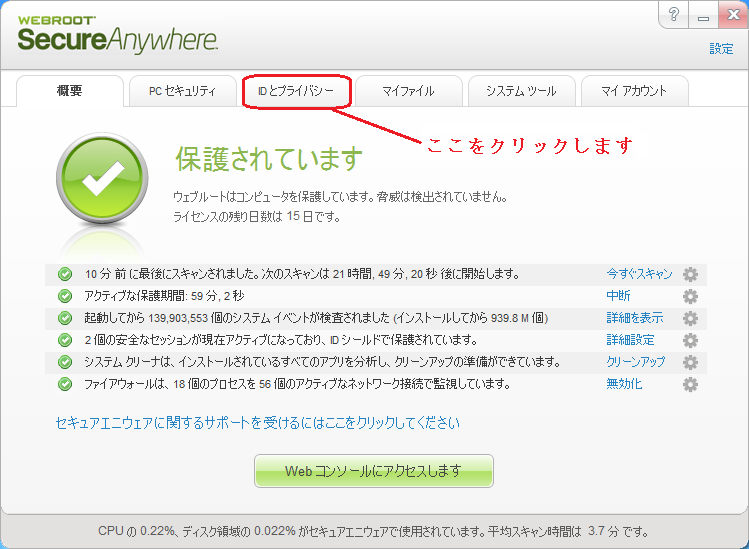Viewport: 749px width, 549px height.
Task: Open the PC セキュリティ tab
Action: (x=182, y=91)
